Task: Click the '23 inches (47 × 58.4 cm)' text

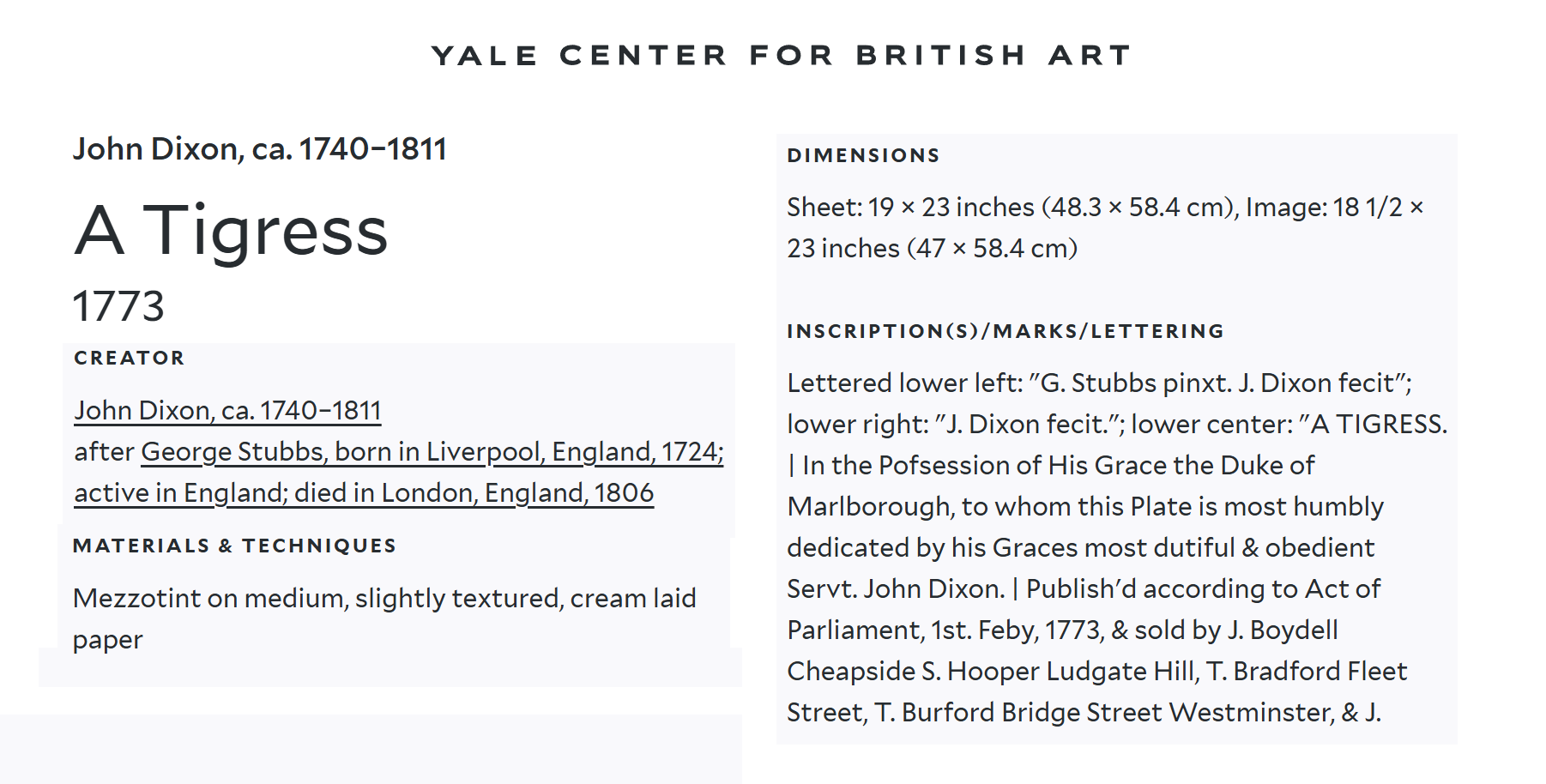Action: [933, 249]
